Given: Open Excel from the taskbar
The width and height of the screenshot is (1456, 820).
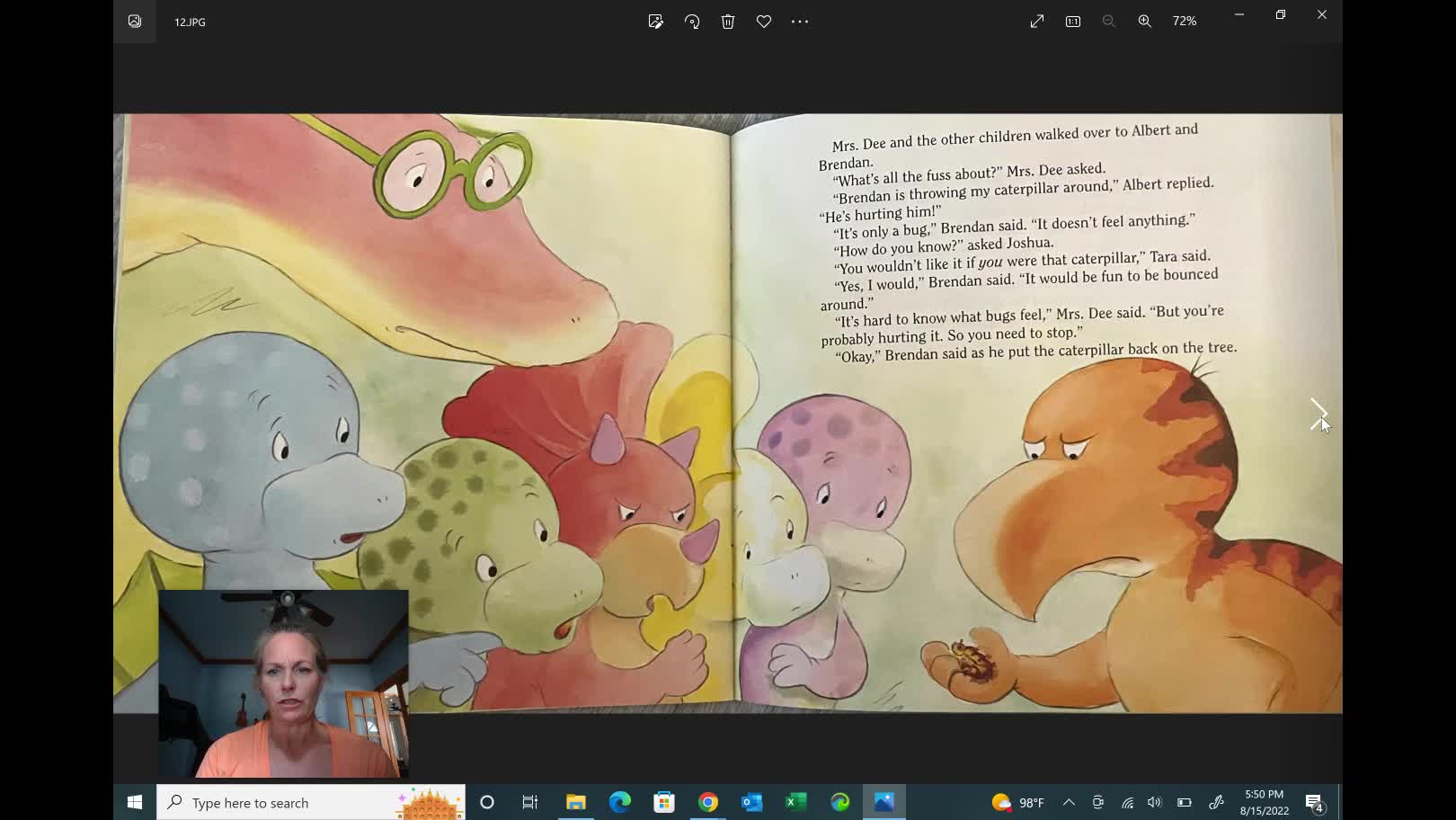Looking at the screenshot, I should click(x=796, y=802).
